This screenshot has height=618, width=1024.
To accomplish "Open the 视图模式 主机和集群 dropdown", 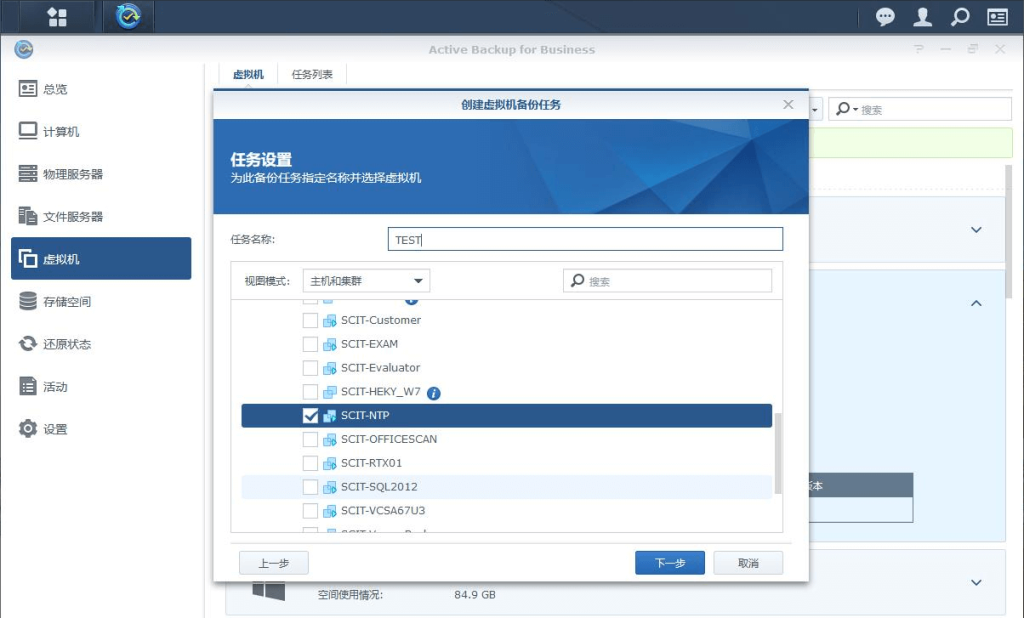I will 366,281.
